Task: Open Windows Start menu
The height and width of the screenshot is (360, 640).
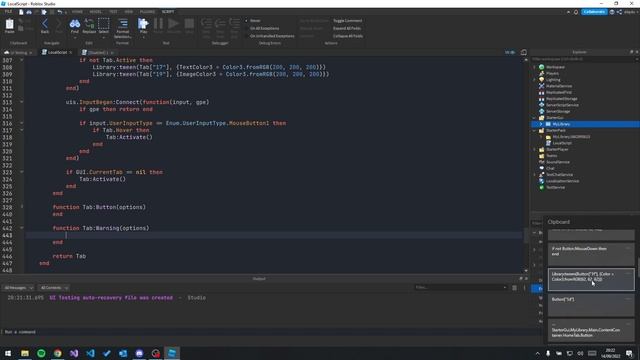Action: coord(8,353)
